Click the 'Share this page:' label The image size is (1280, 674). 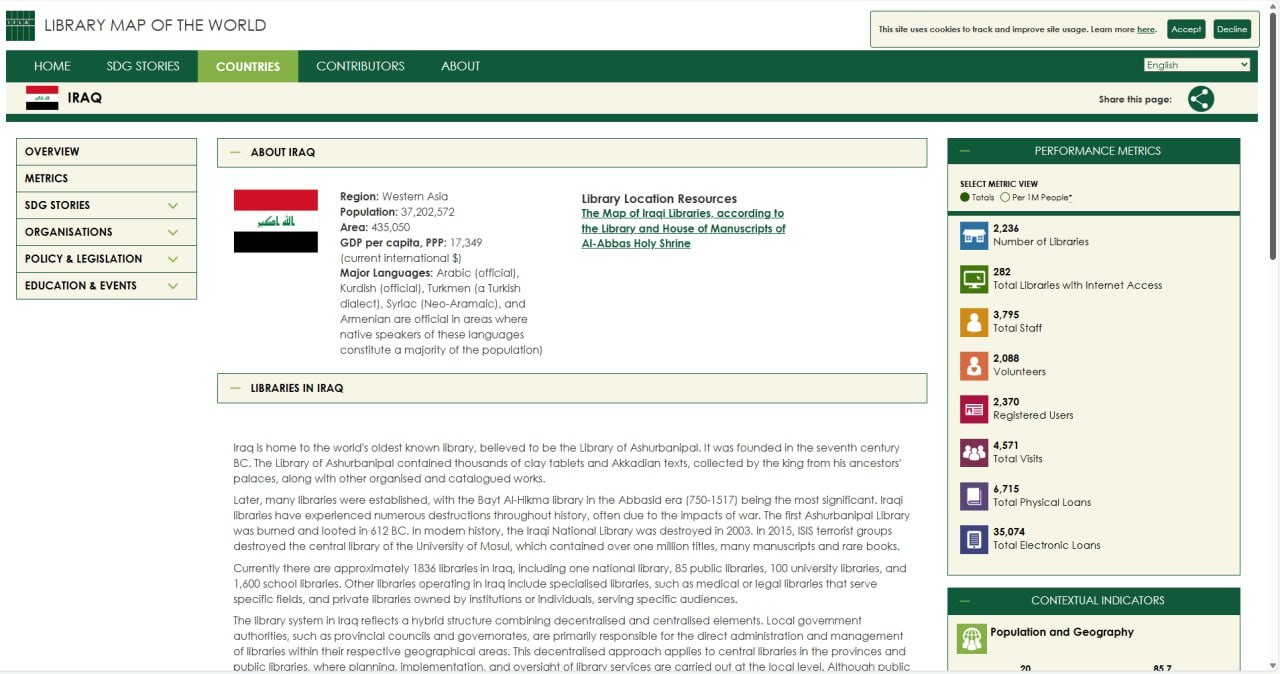(1135, 99)
